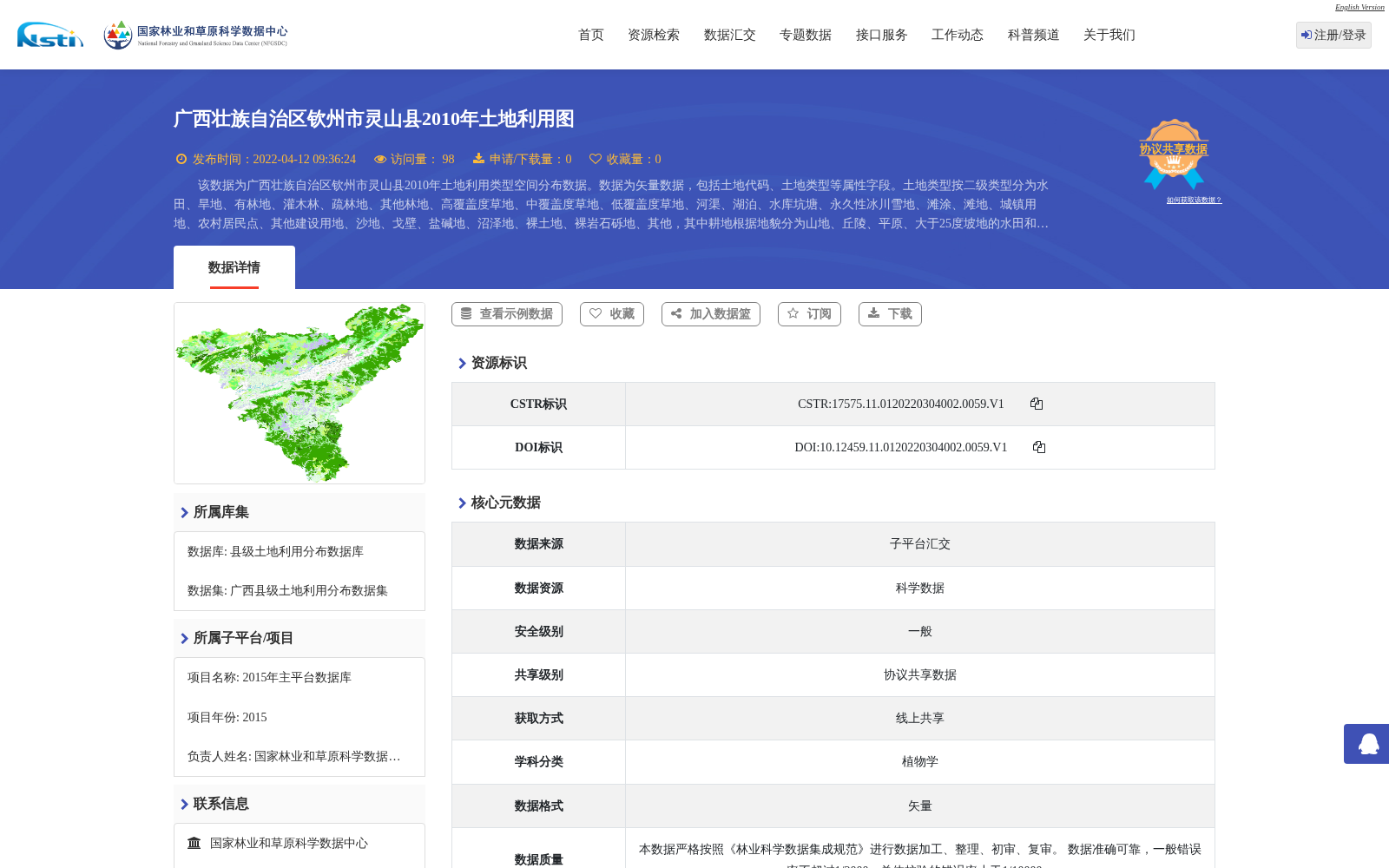
Task: Click the 项目名称: 2015年主平台数据库 row
Action: pos(269,678)
